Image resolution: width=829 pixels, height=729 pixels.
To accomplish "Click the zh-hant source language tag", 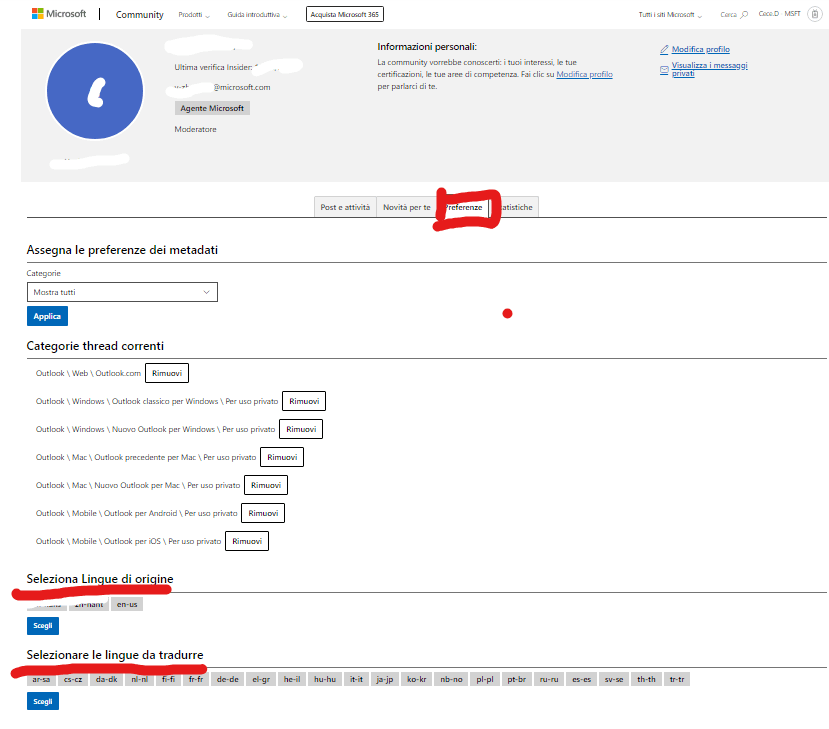I will [x=89, y=604].
